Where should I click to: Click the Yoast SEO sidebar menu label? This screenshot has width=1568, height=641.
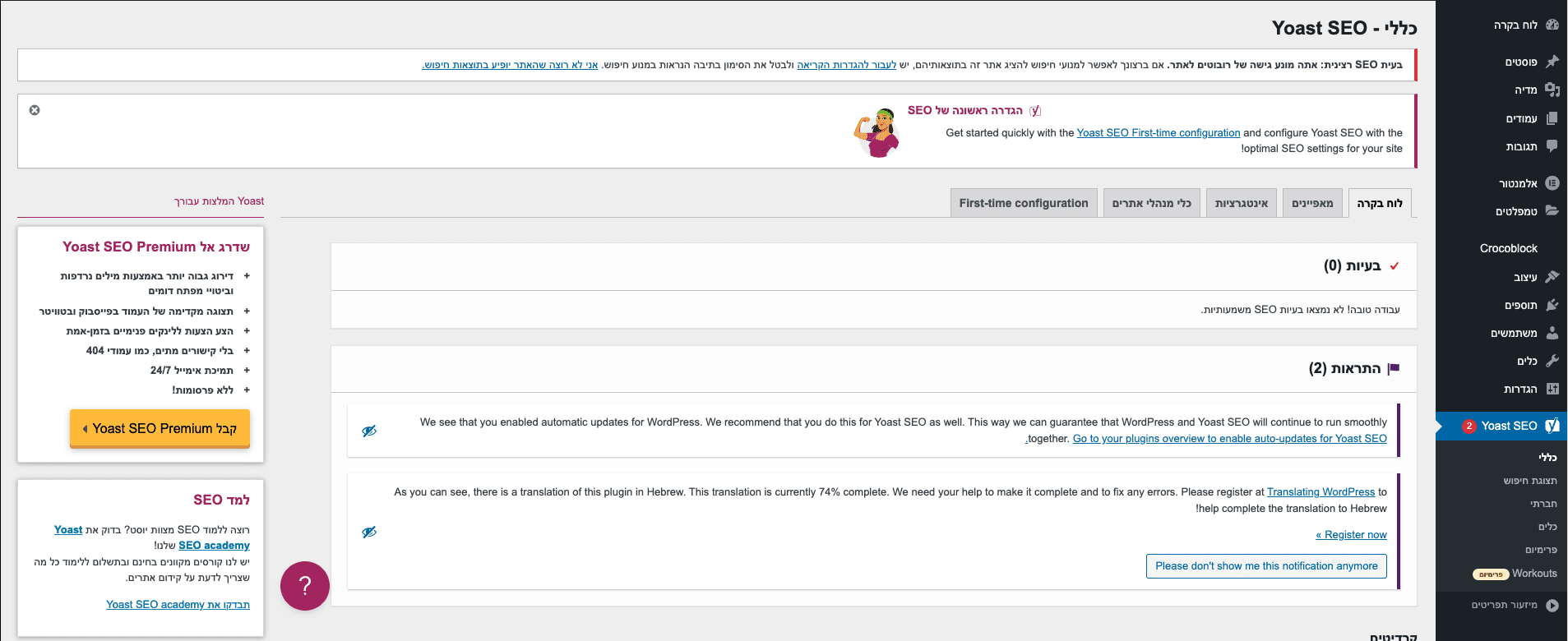[1509, 426]
